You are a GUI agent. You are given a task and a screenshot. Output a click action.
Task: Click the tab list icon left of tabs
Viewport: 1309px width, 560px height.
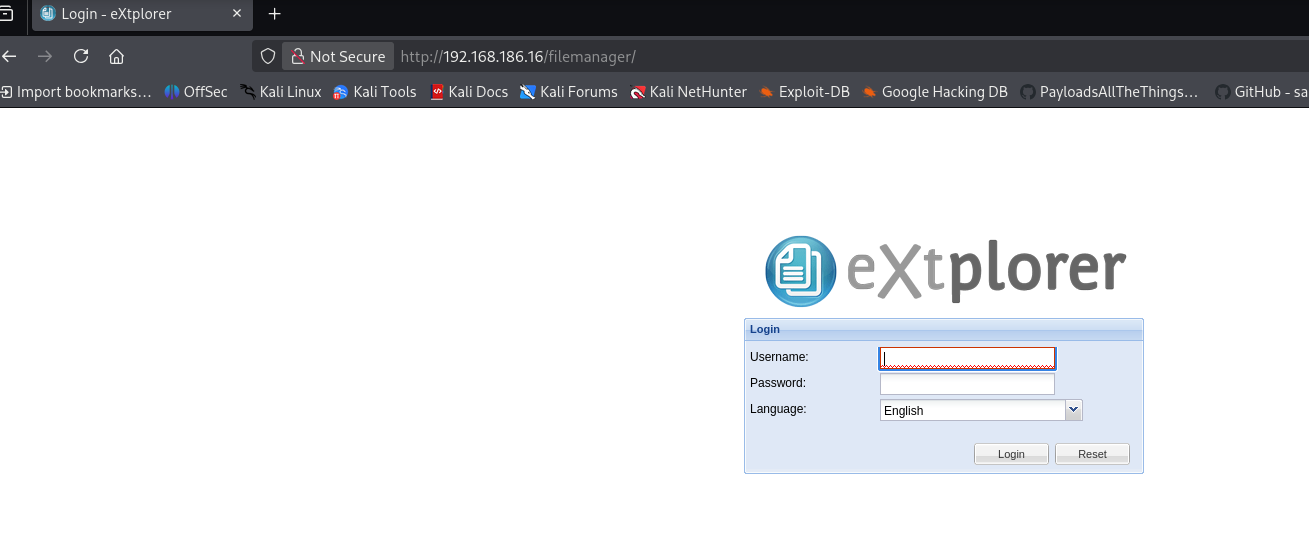(7, 14)
